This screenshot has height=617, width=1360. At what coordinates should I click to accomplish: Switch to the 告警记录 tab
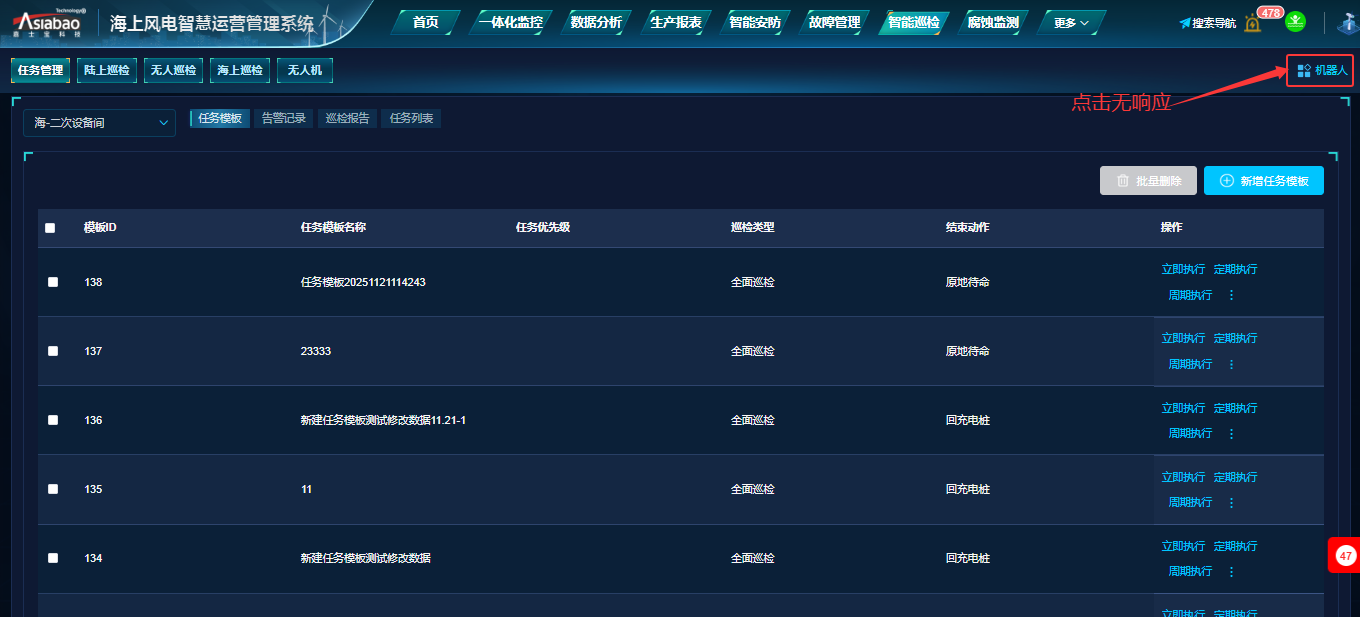click(284, 118)
